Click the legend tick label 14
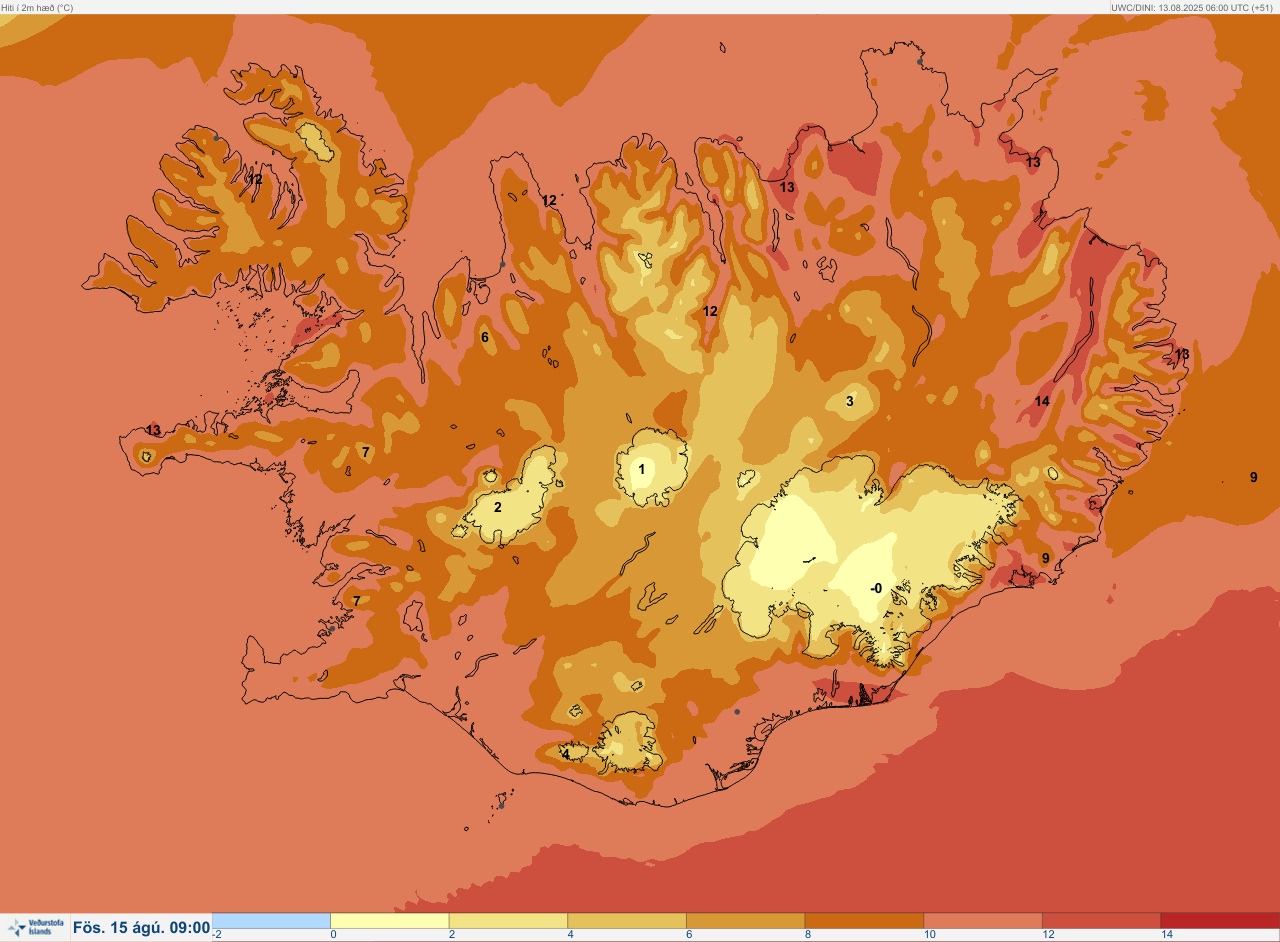 [1166, 935]
